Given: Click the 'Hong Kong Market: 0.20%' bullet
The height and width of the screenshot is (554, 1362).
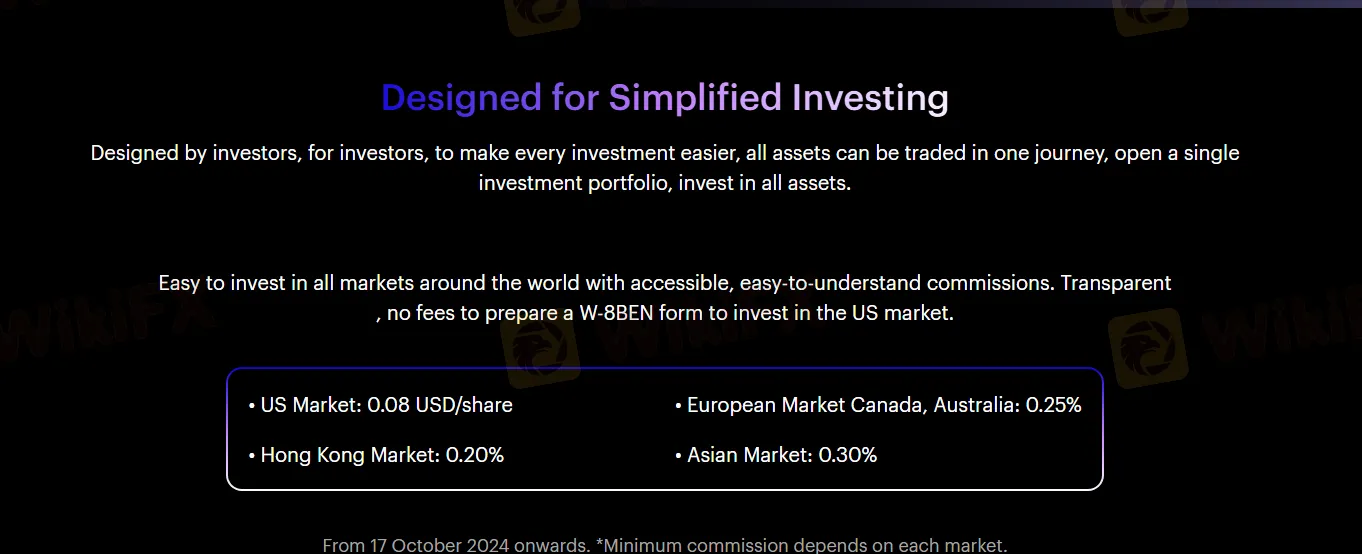Looking at the screenshot, I should pos(376,455).
